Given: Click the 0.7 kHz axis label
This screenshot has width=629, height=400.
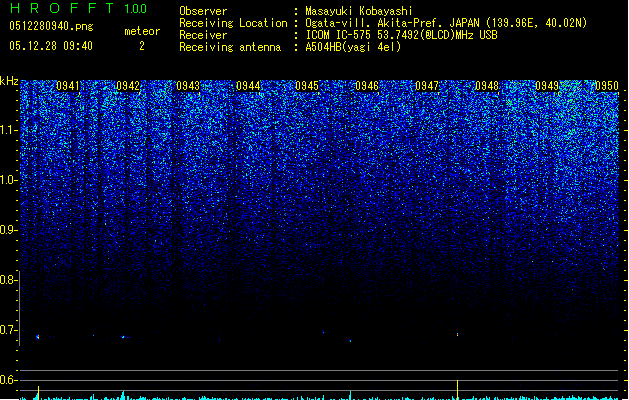Looking at the screenshot, I should click(x=8, y=330).
